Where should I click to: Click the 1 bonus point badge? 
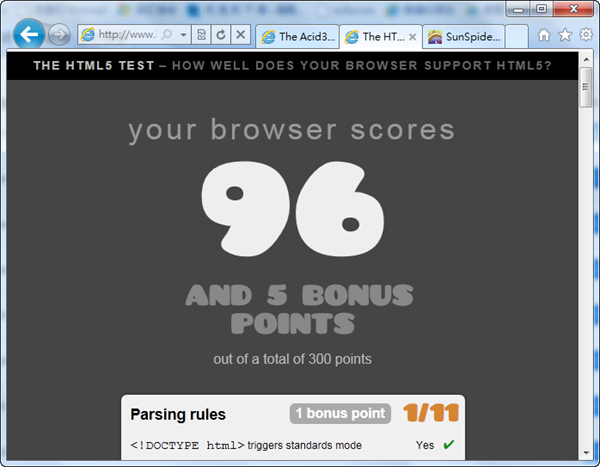340,413
